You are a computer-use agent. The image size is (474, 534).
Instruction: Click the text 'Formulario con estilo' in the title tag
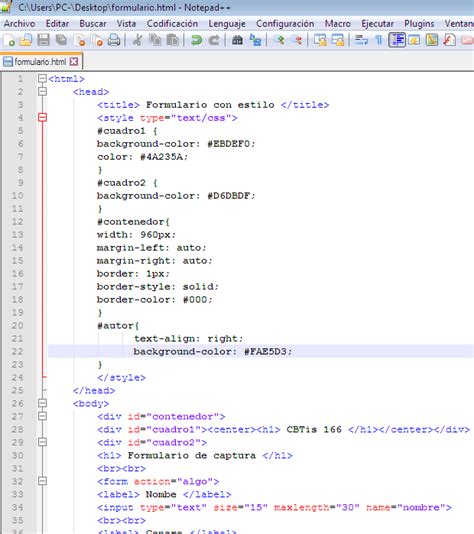tap(210, 105)
